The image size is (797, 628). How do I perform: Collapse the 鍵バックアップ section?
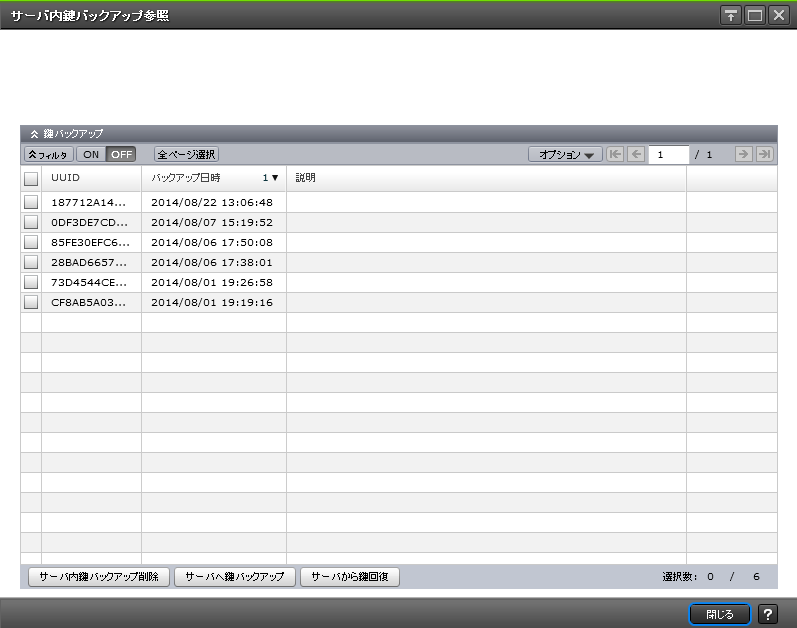click(x=34, y=134)
